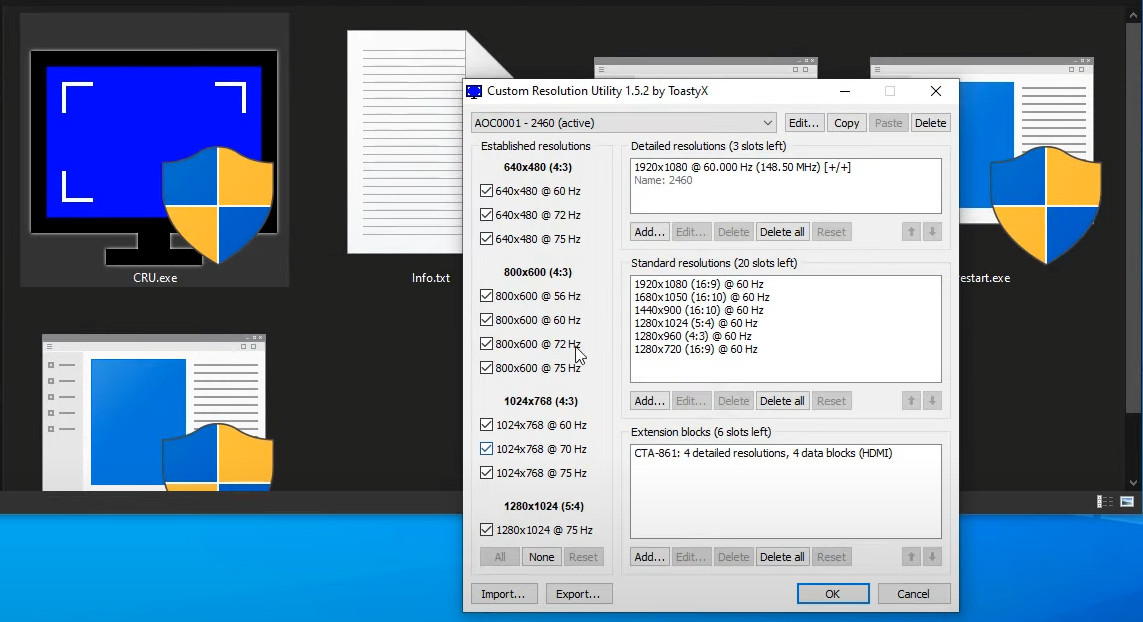The height and width of the screenshot is (622, 1143).
Task: Minimize the Custom Resolution Utility window
Action: coord(845,91)
